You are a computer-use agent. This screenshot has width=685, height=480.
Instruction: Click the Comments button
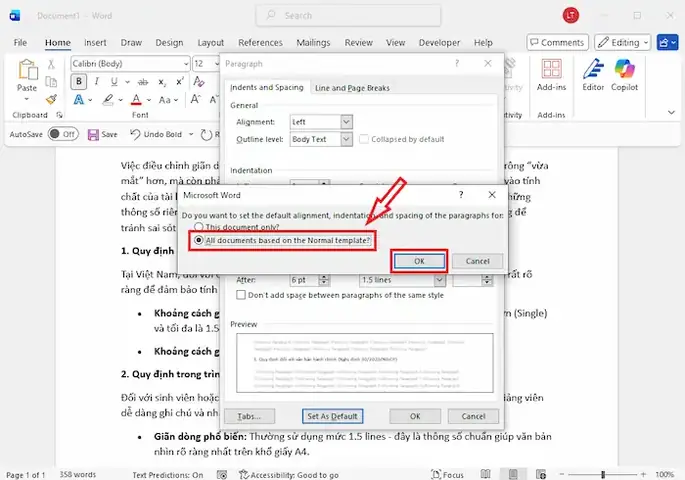point(557,43)
